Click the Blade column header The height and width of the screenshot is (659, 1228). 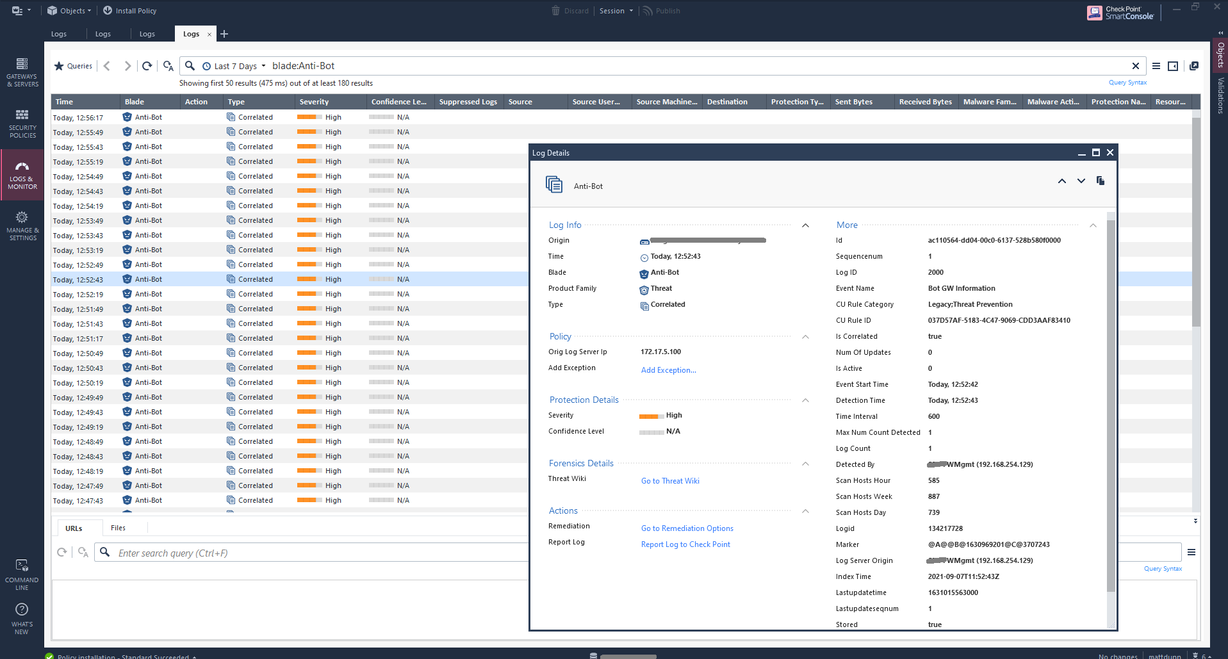pos(150,102)
